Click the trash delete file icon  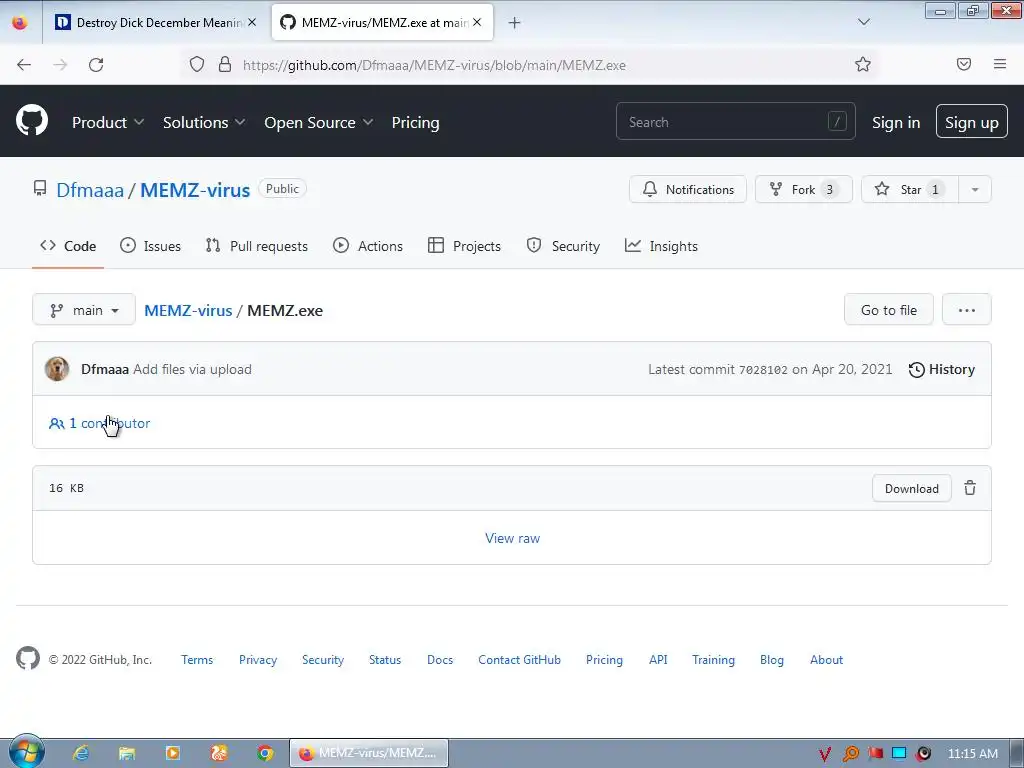coord(970,488)
